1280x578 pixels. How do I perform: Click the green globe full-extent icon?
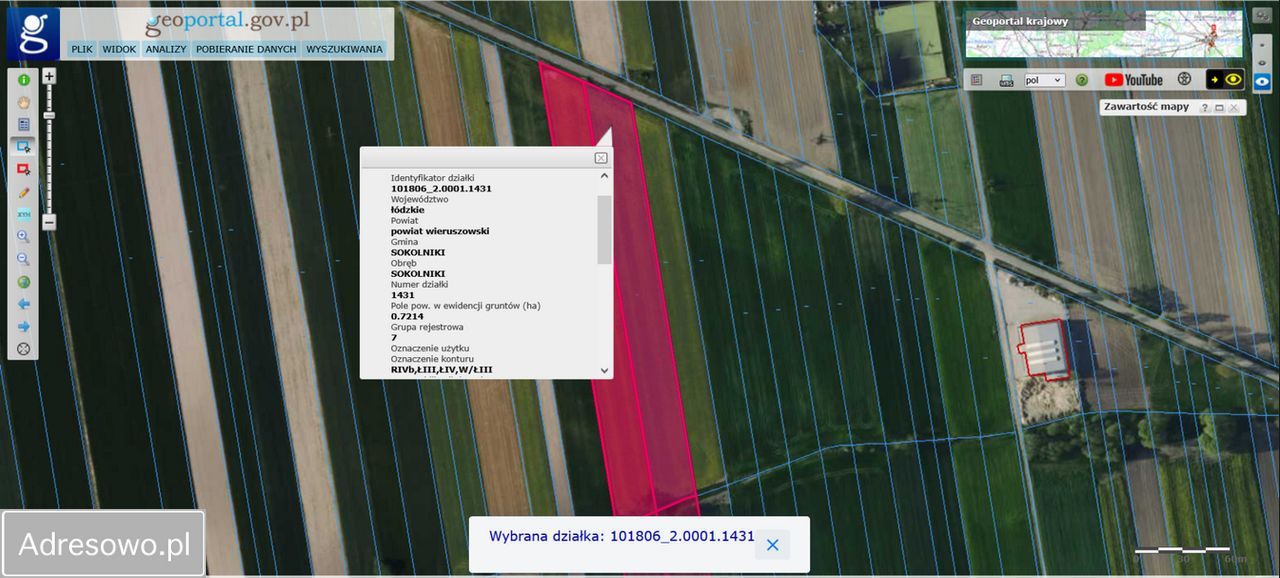coord(23,282)
